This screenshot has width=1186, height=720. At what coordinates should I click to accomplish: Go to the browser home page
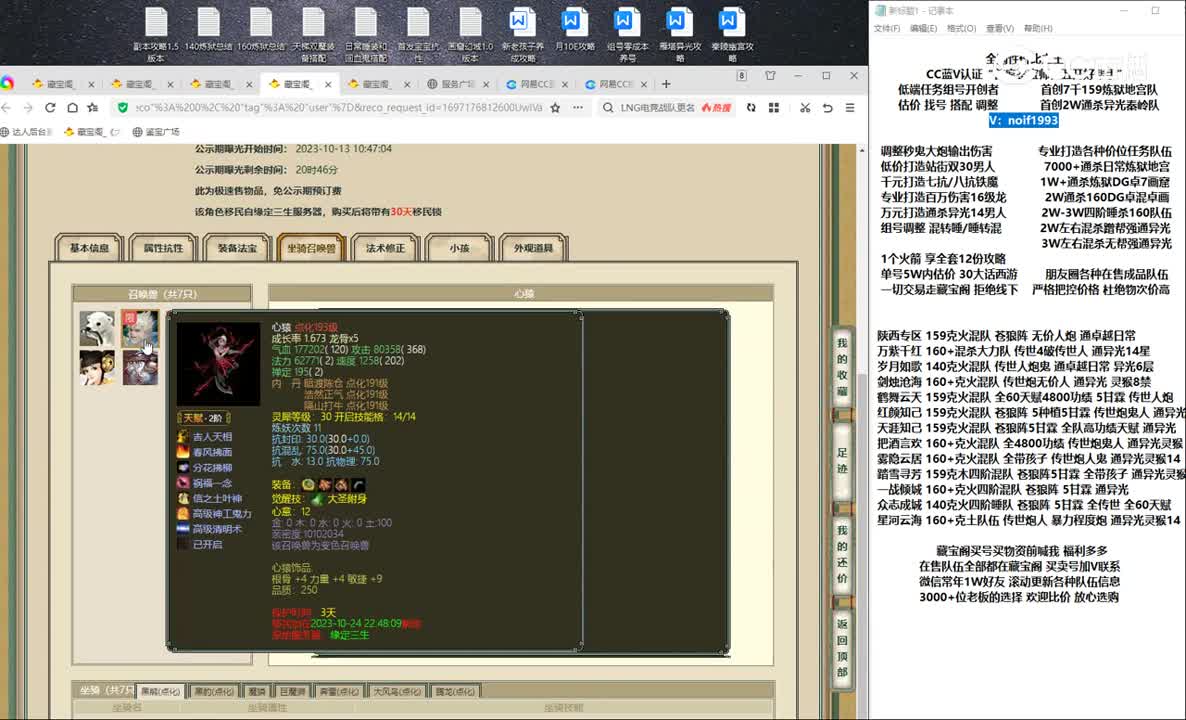tap(72, 107)
